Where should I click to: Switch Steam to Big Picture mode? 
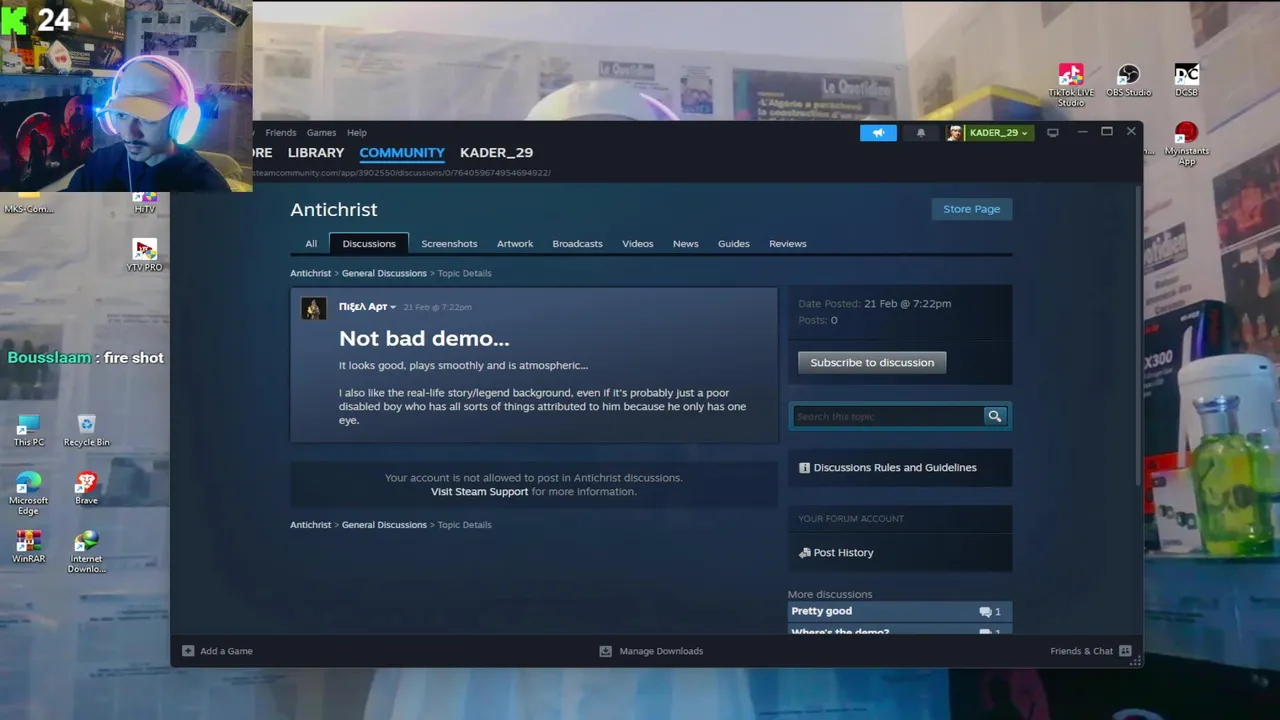(x=1052, y=132)
